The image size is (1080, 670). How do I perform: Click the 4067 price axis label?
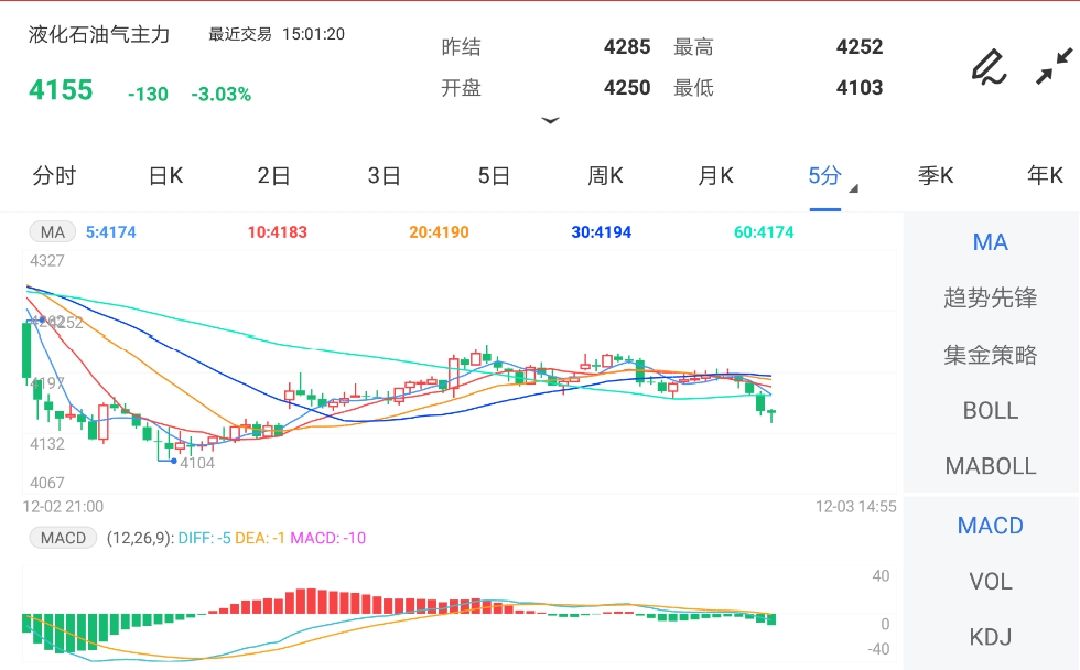tap(47, 483)
